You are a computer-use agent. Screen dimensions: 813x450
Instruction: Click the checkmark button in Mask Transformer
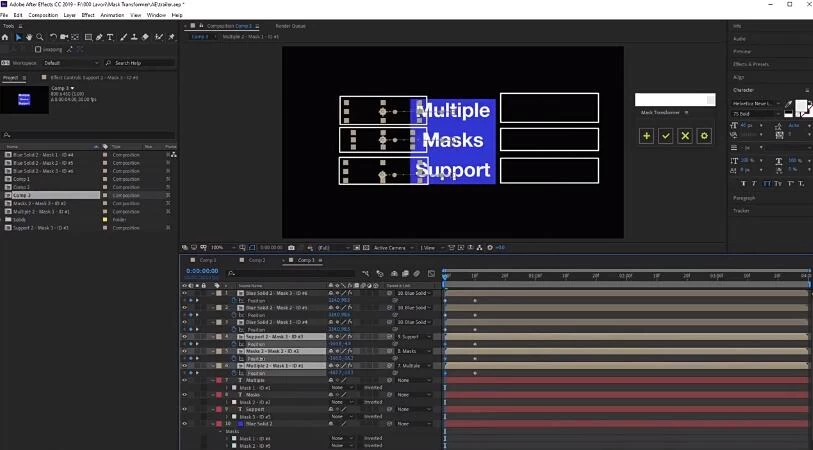tap(665, 135)
